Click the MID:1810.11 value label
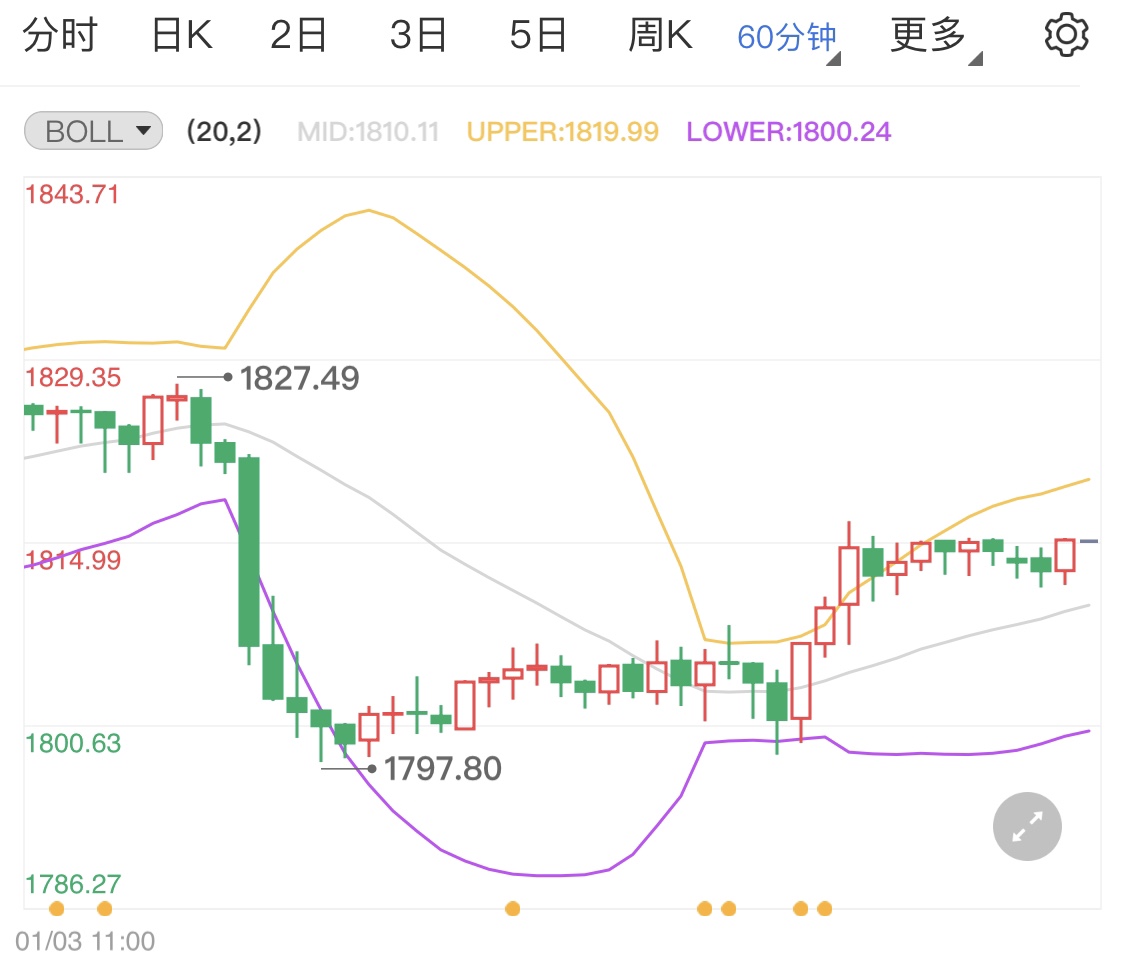1125x972 pixels. point(368,132)
